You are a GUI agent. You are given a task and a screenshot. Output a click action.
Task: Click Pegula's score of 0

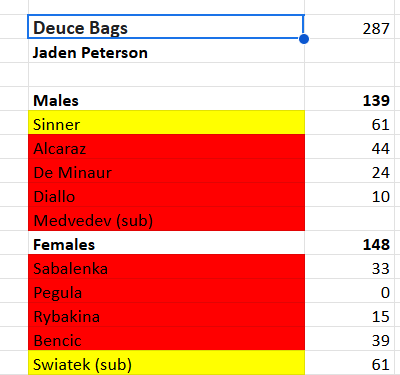350,291
